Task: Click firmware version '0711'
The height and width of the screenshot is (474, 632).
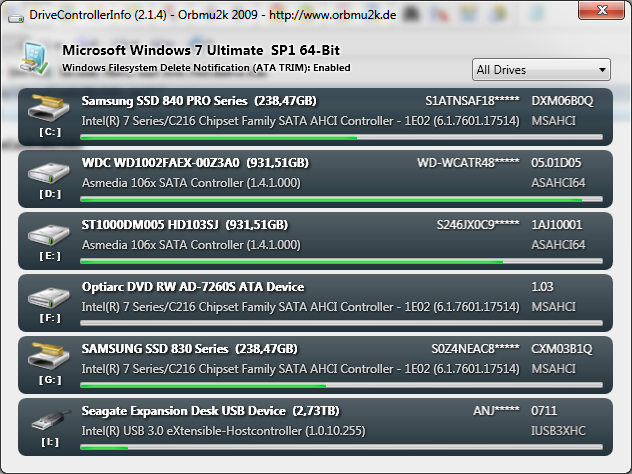Action: click(544, 411)
